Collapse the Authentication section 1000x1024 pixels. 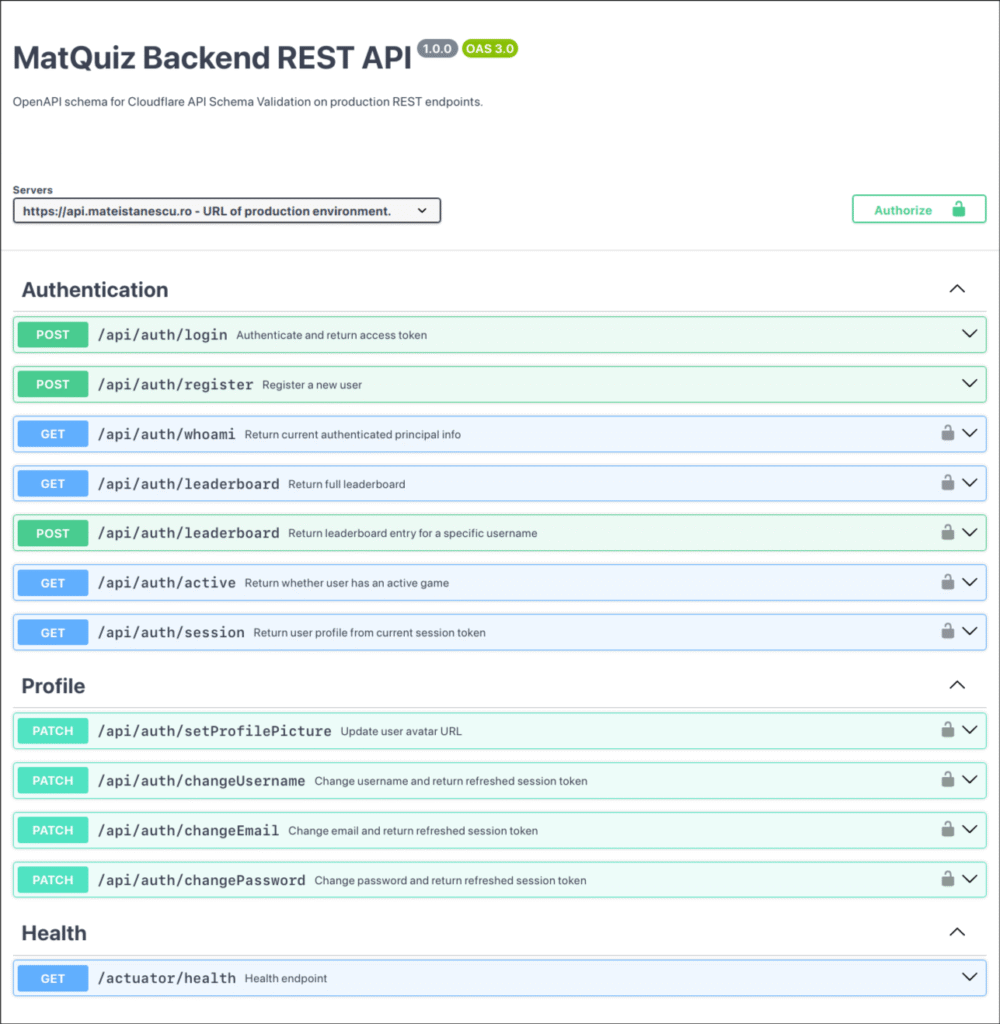click(x=957, y=289)
